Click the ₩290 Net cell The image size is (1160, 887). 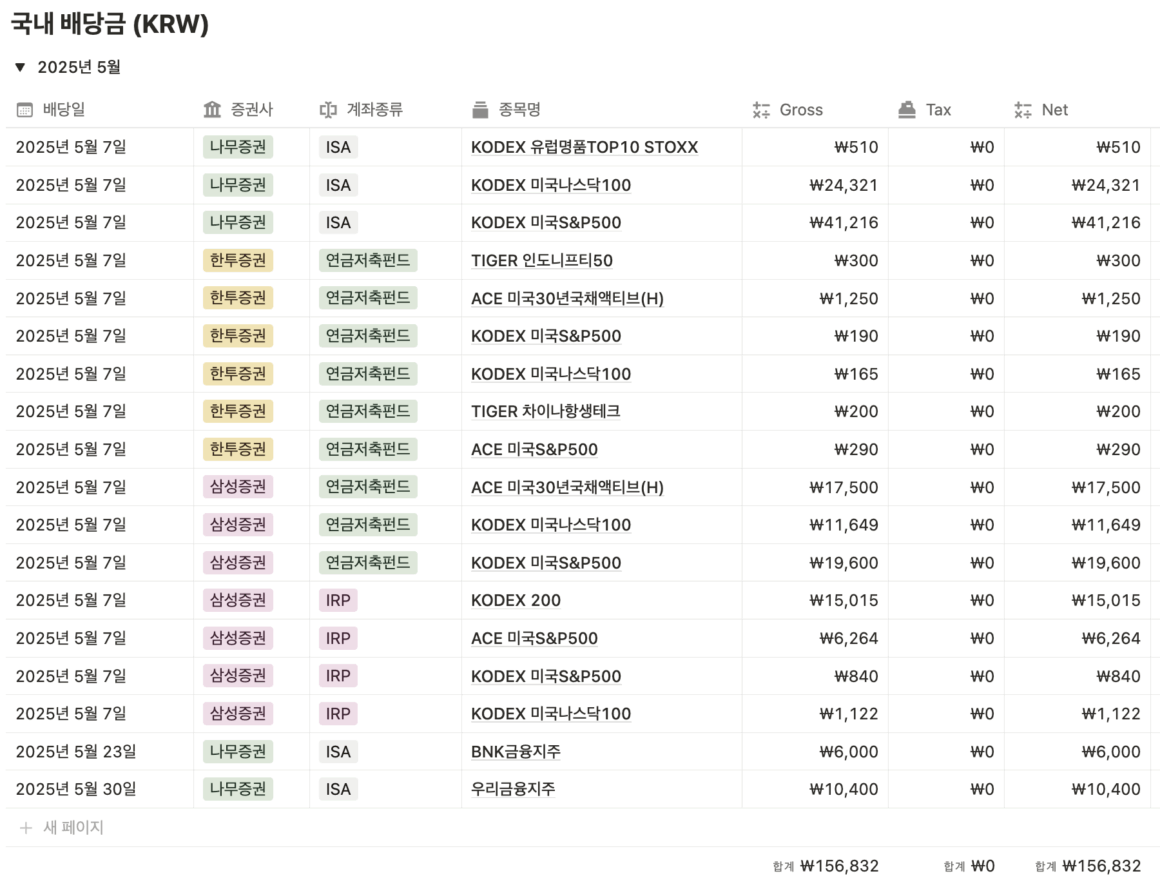[x=1077, y=450]
